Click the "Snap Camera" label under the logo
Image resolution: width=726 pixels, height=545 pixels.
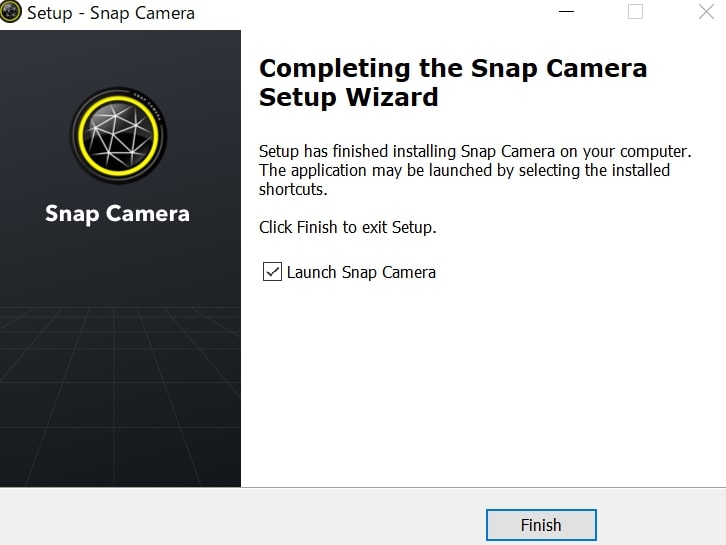[x=118, y=214]
